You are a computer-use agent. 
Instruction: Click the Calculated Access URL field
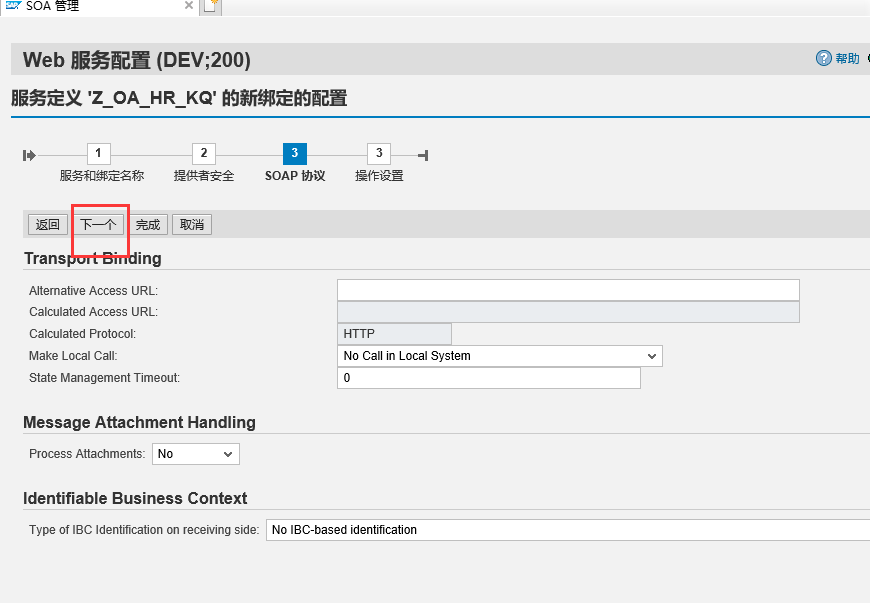pyautogui.click(x=568, y=312)
